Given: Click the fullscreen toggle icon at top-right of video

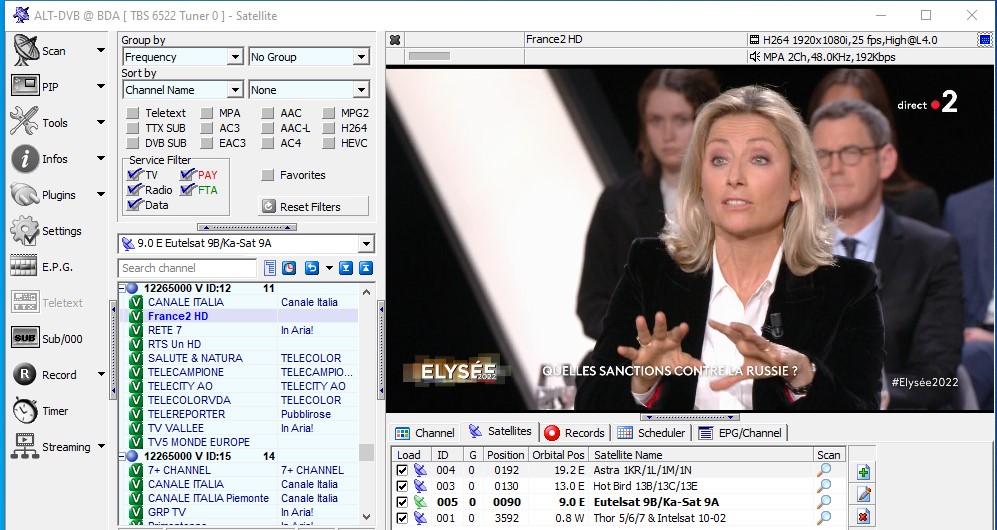Looking at the screenshot, I should click(x=984, y=40).
